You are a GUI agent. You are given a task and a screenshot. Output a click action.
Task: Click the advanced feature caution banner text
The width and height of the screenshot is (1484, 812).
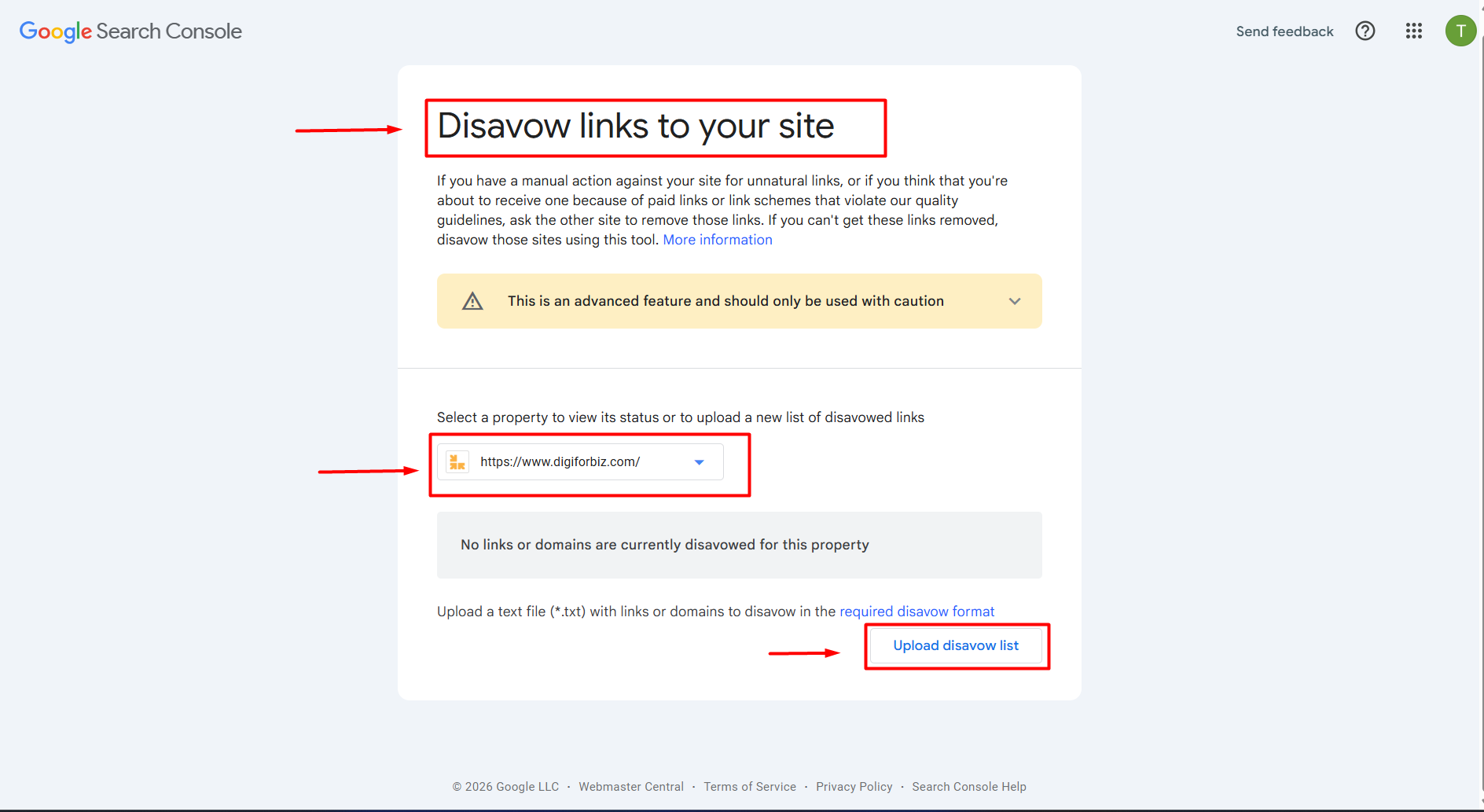click(725, 301)
